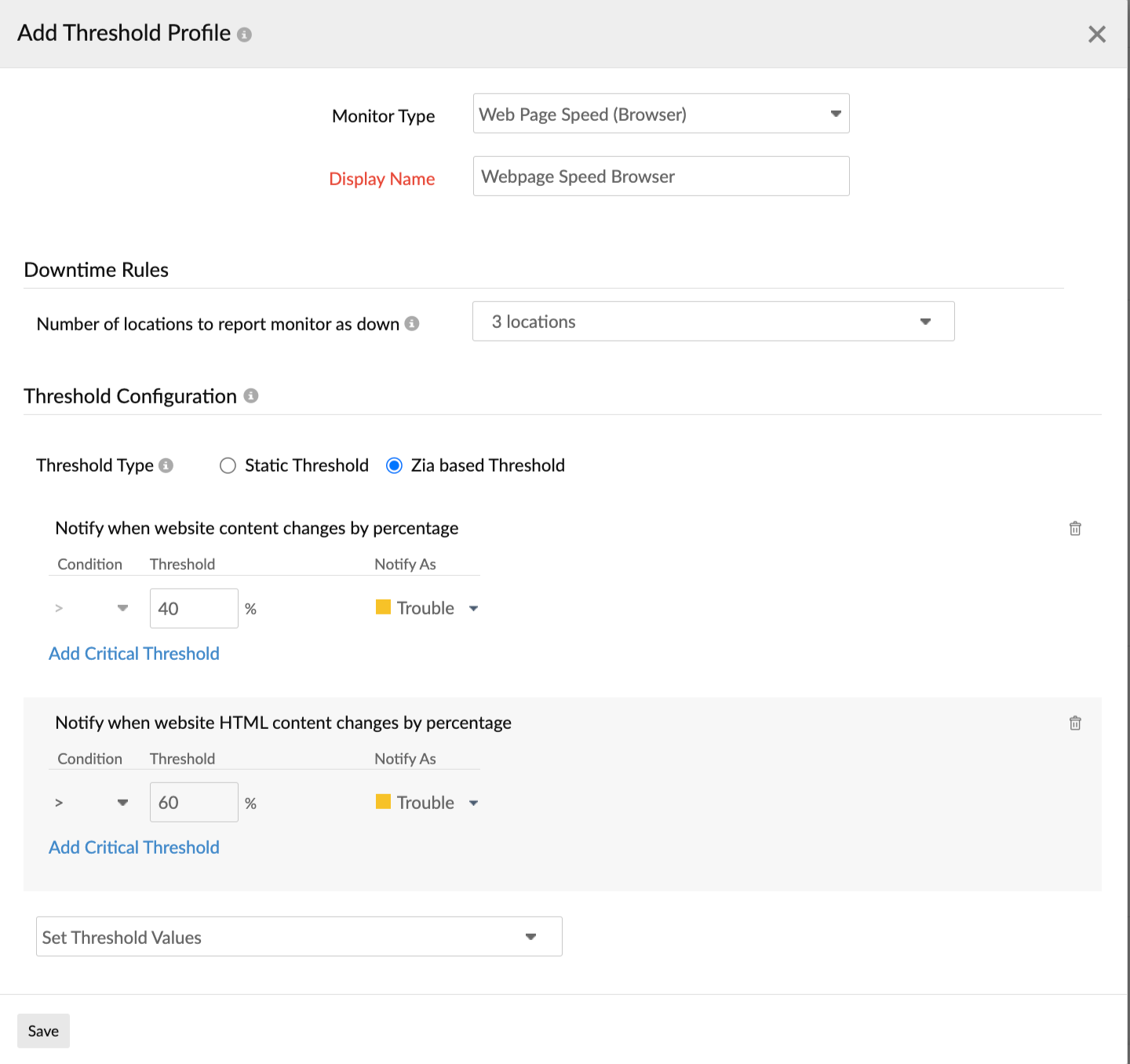Screen dimensions: 1130x1064
Task: Remove the HTML content change threshold rule
Action: click(x=1075, y=723)
